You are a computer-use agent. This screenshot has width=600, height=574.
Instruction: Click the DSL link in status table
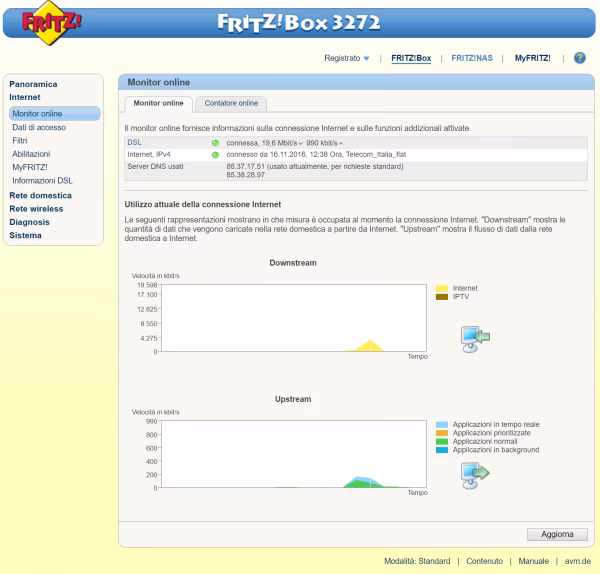click(x=134, y=142)
